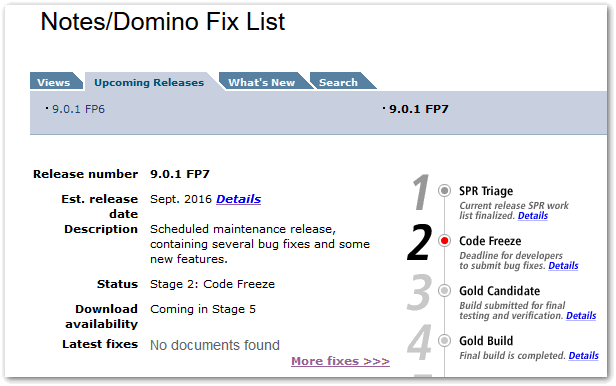Click the 'No documents found' text
This screenshot has width=616, height=386.
tap(215, 345)
